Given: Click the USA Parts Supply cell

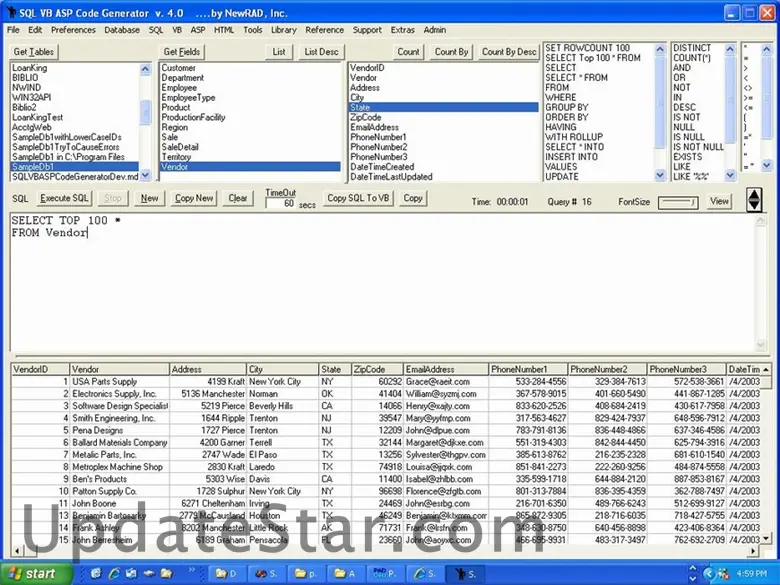Looking at the screenshot, I should pyautogui.click(x=119, y=382).
